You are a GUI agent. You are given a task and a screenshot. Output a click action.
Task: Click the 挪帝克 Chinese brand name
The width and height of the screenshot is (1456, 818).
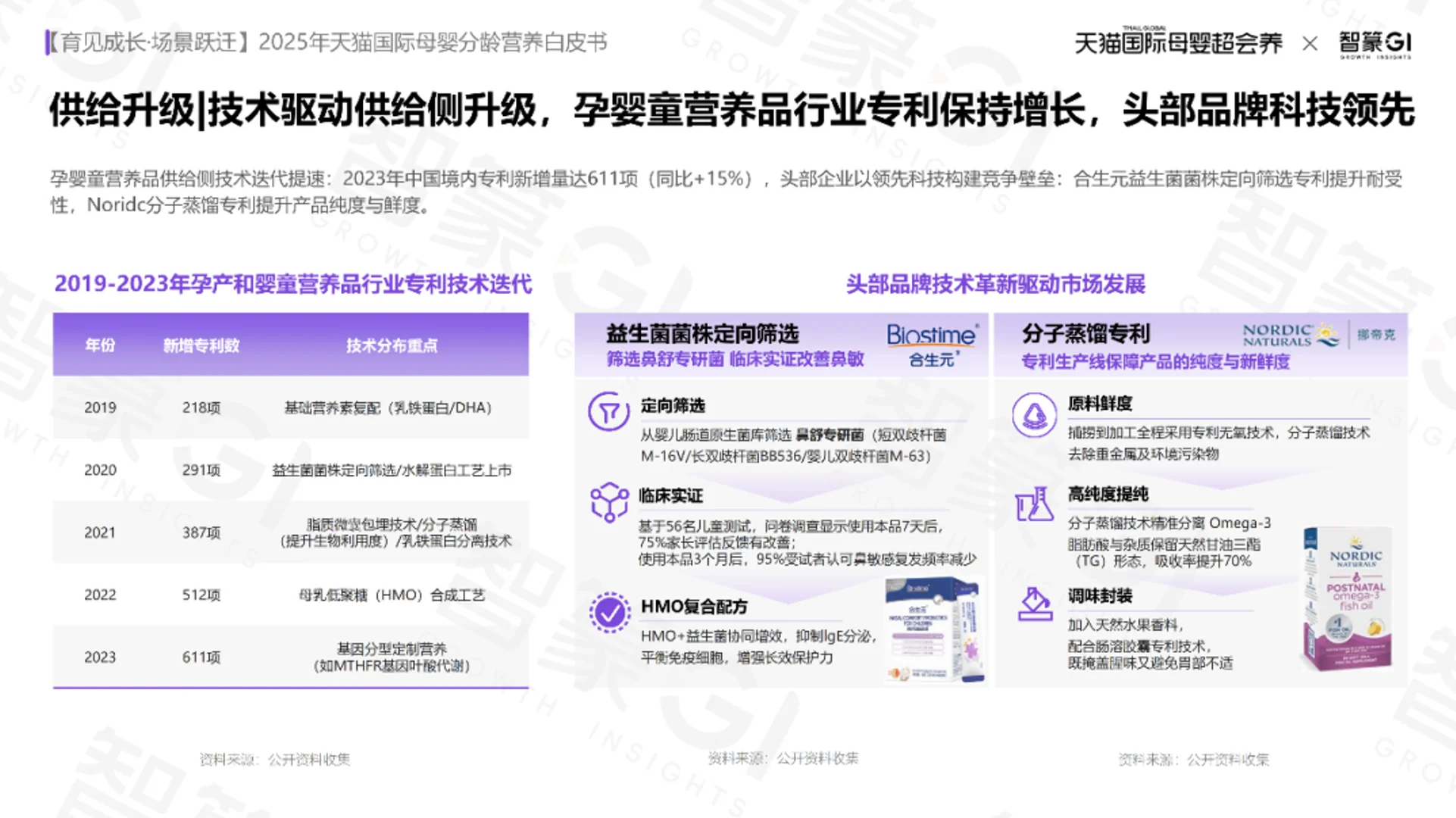click(1376, 334)
